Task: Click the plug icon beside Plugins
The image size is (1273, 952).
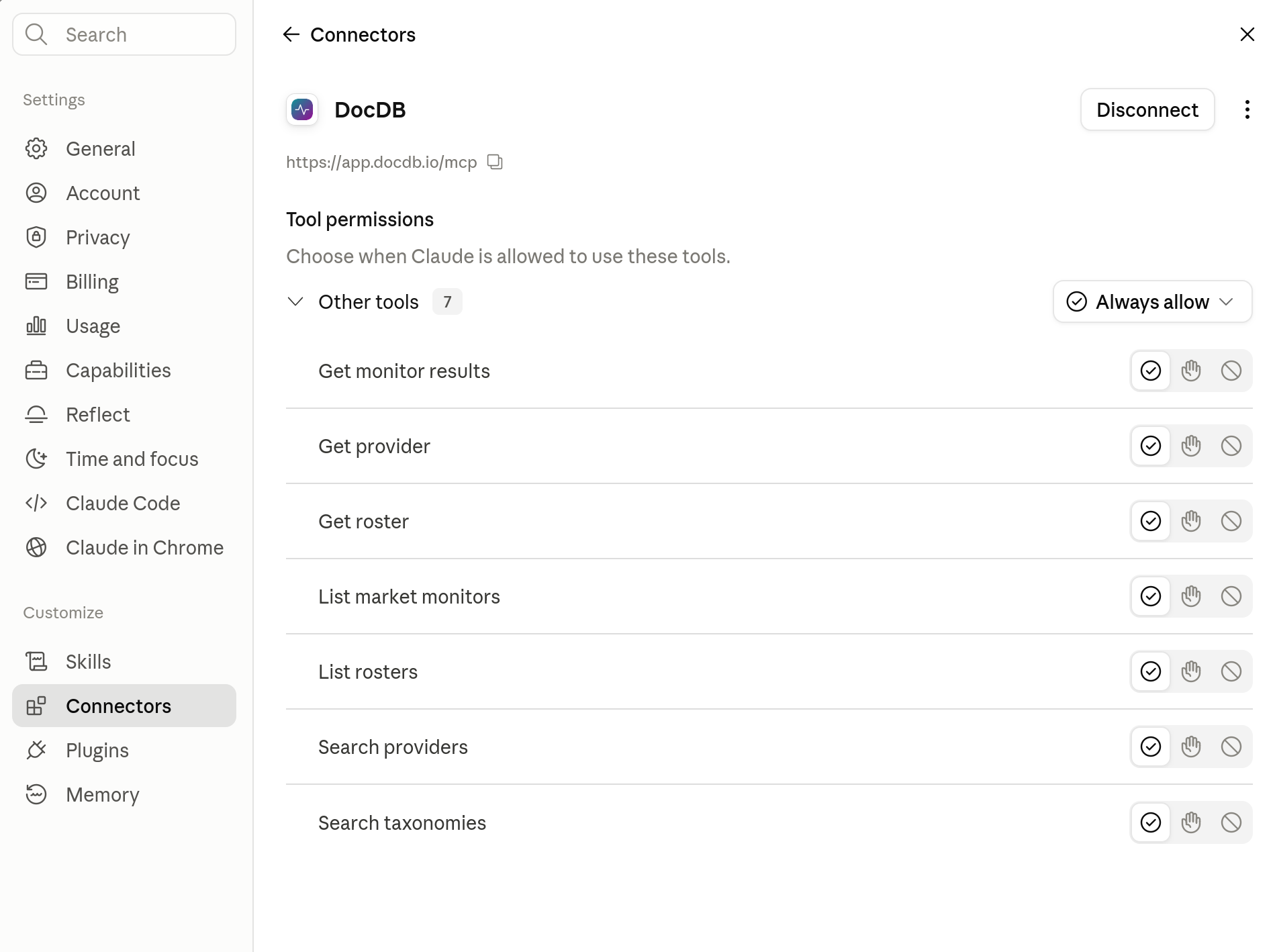Action: click(x=36, y=750)
